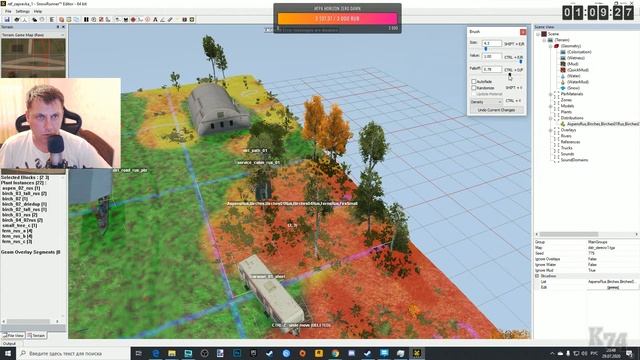Pin the Terrain panel with pin icon
Image resolution: width=640 pixels, height=360 pixels.
pos(58,27)
